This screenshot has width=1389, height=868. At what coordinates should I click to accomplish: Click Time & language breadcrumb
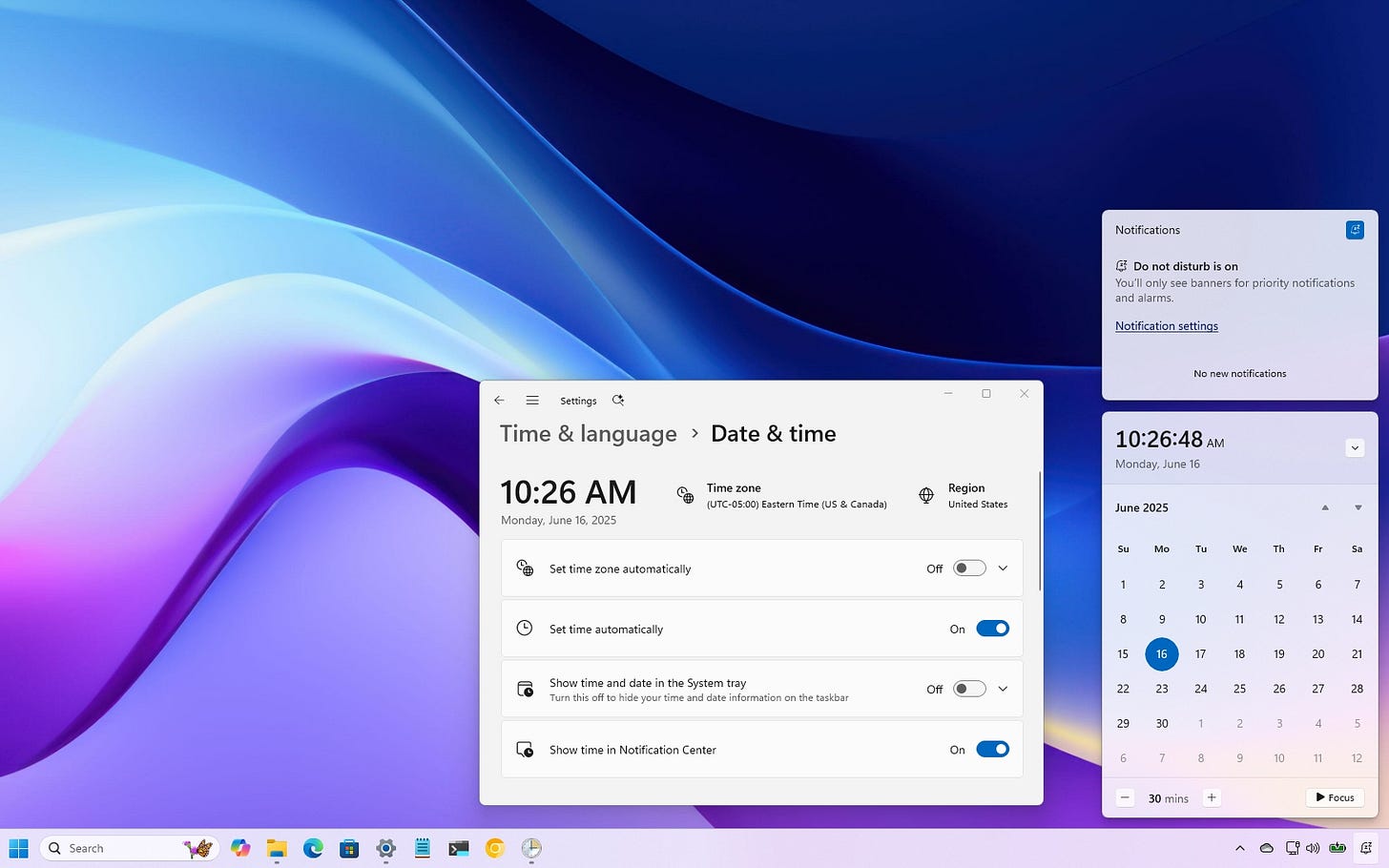589,434
